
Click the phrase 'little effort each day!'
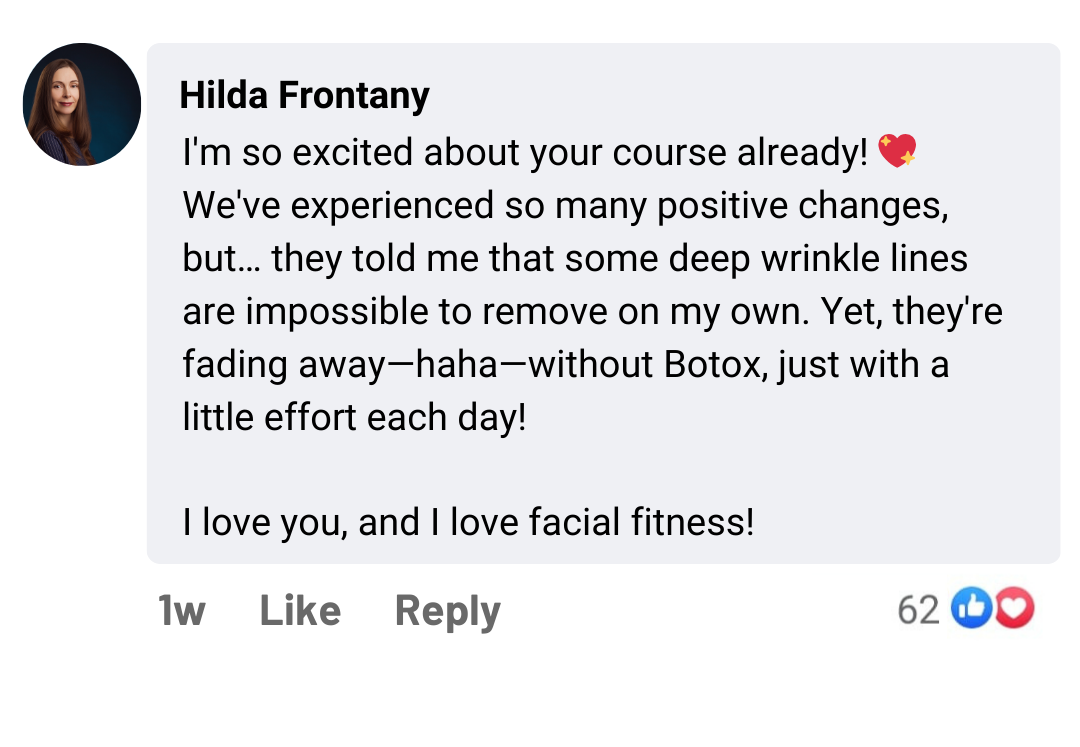[354, 417]
